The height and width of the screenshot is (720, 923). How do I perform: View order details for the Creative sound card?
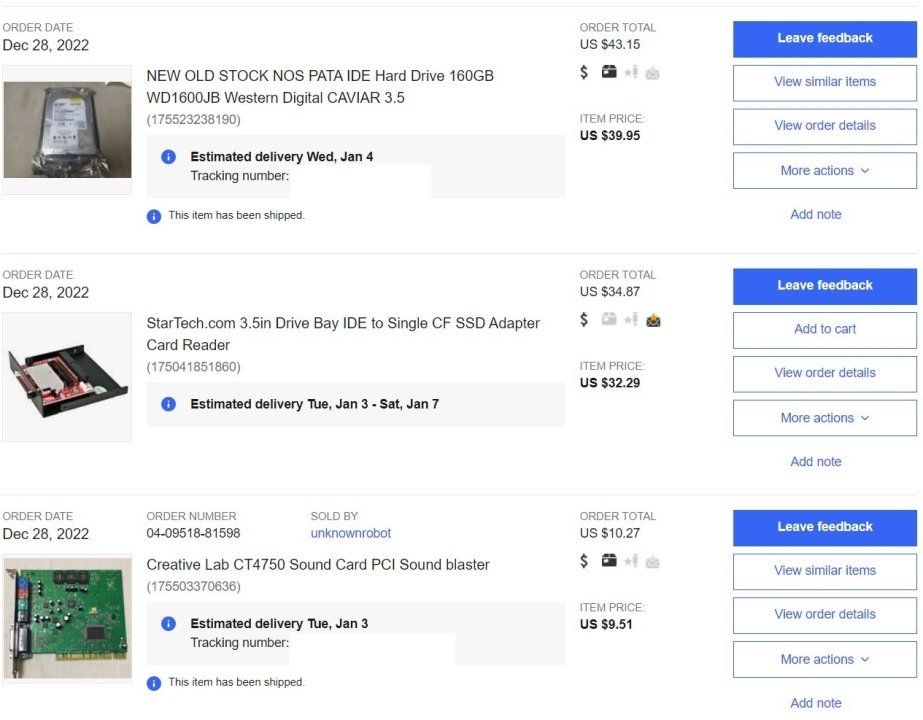(x=824, y=615)
